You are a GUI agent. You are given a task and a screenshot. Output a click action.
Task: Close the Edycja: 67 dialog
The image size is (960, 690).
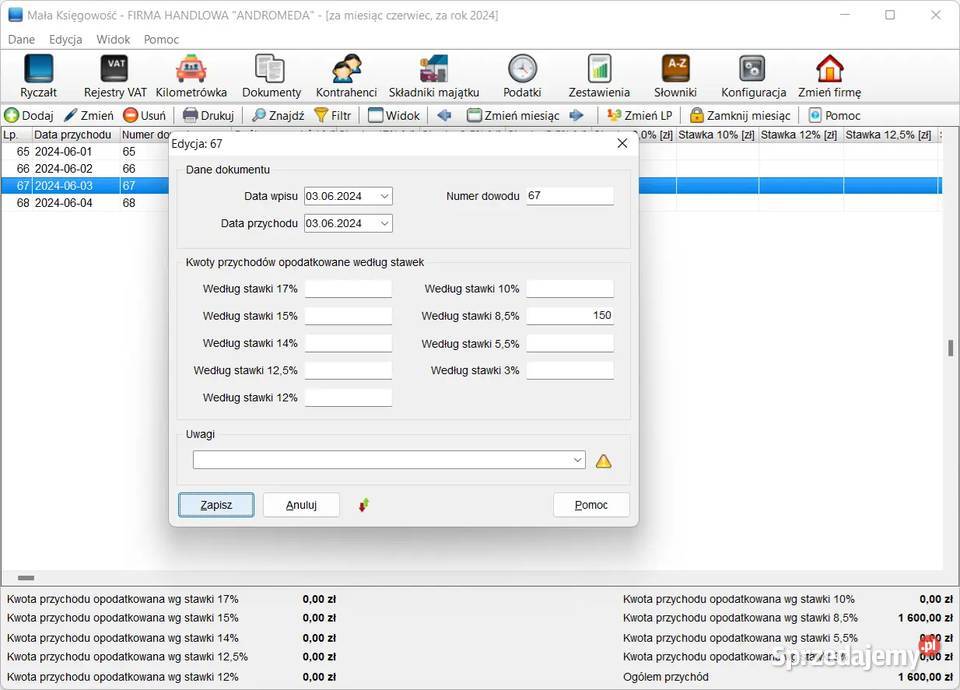pyautogui.click(x=622, y=143)
